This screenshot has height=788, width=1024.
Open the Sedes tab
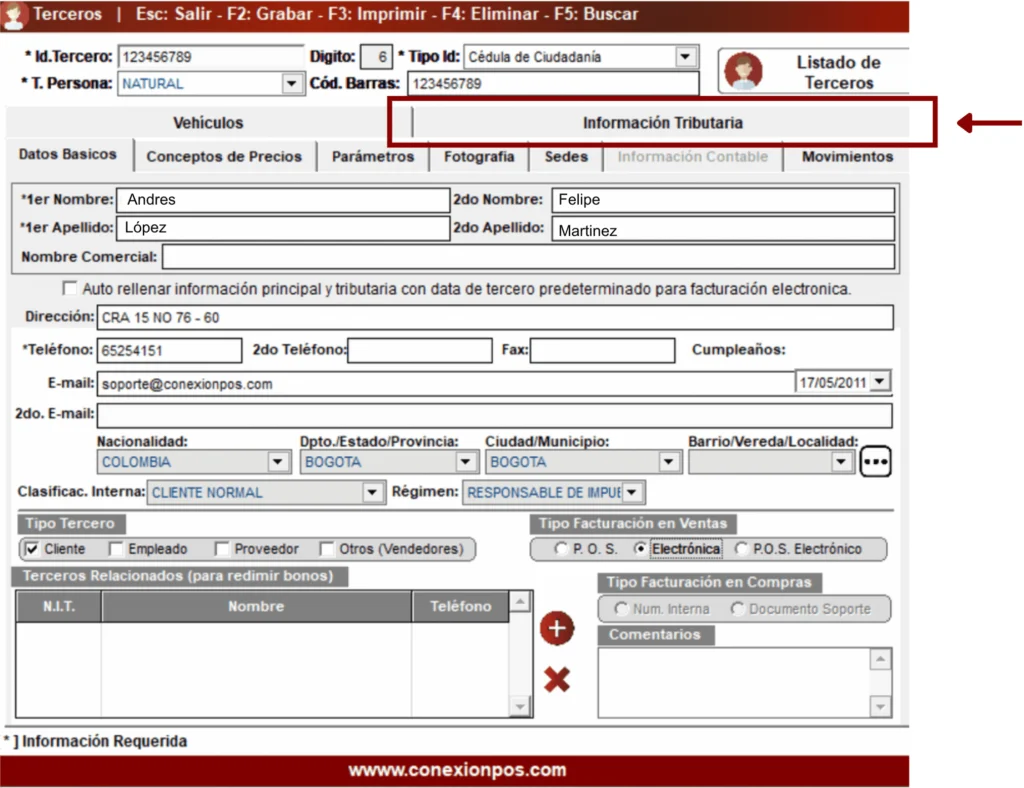click(x=566, y=157)
